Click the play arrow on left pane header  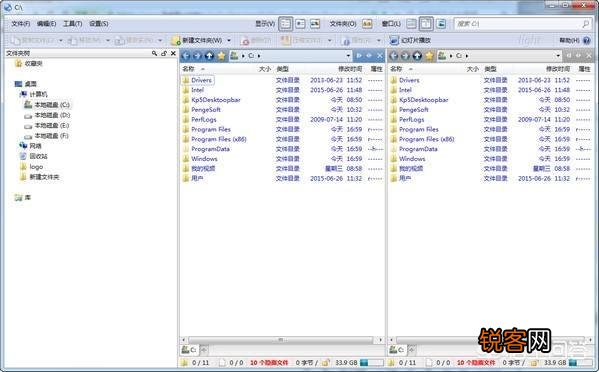tap(359, 56)
